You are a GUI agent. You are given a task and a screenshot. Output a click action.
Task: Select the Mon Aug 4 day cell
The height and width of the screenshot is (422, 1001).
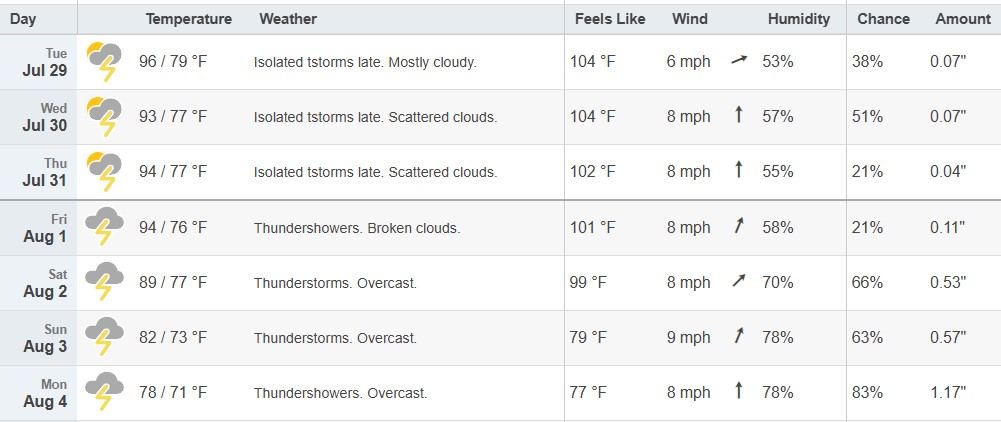pos(38,393)
